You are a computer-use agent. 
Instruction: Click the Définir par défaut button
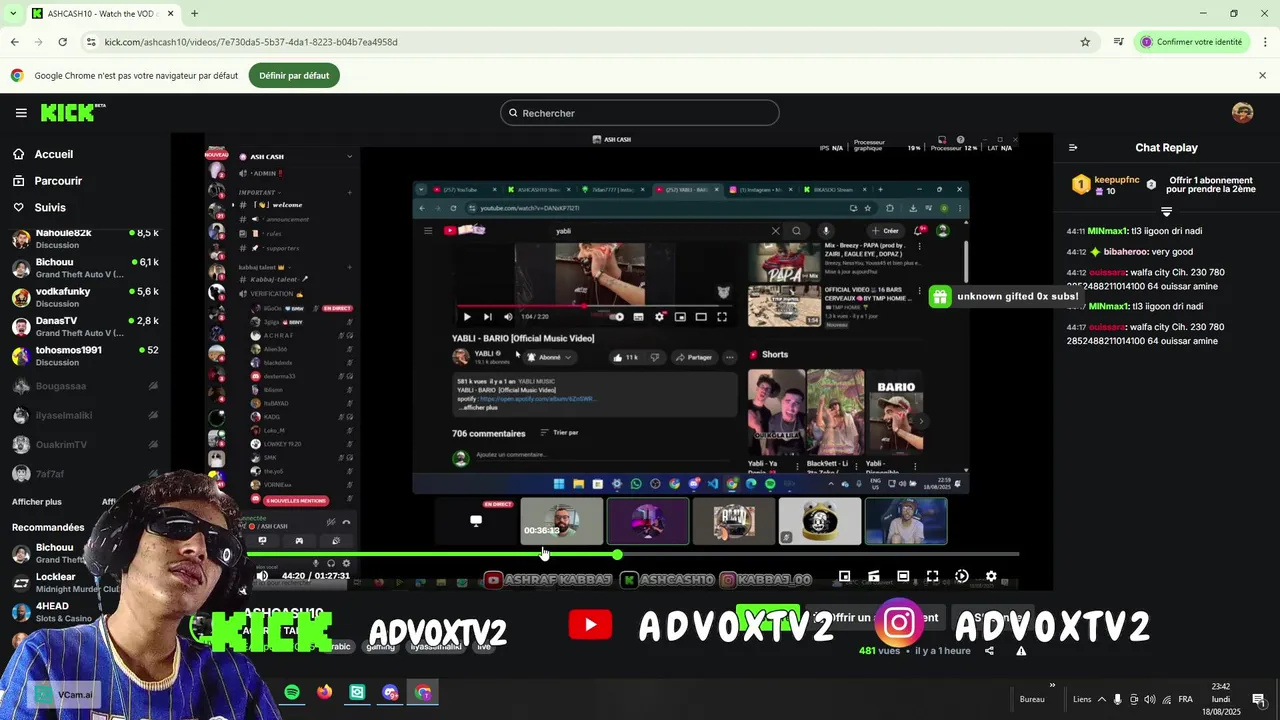click(x=294, y=76)
